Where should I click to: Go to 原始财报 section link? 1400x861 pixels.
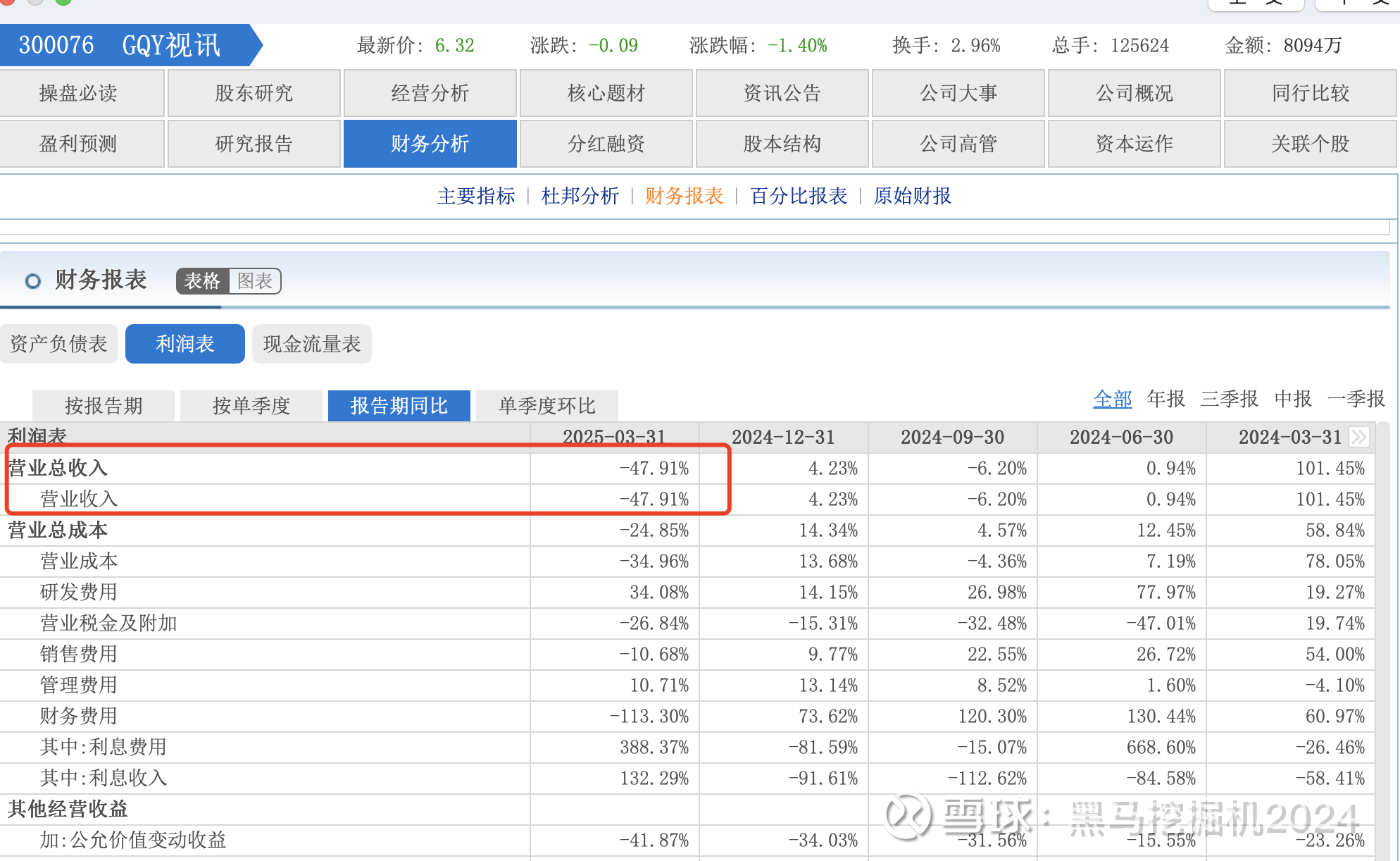point(913,196)
